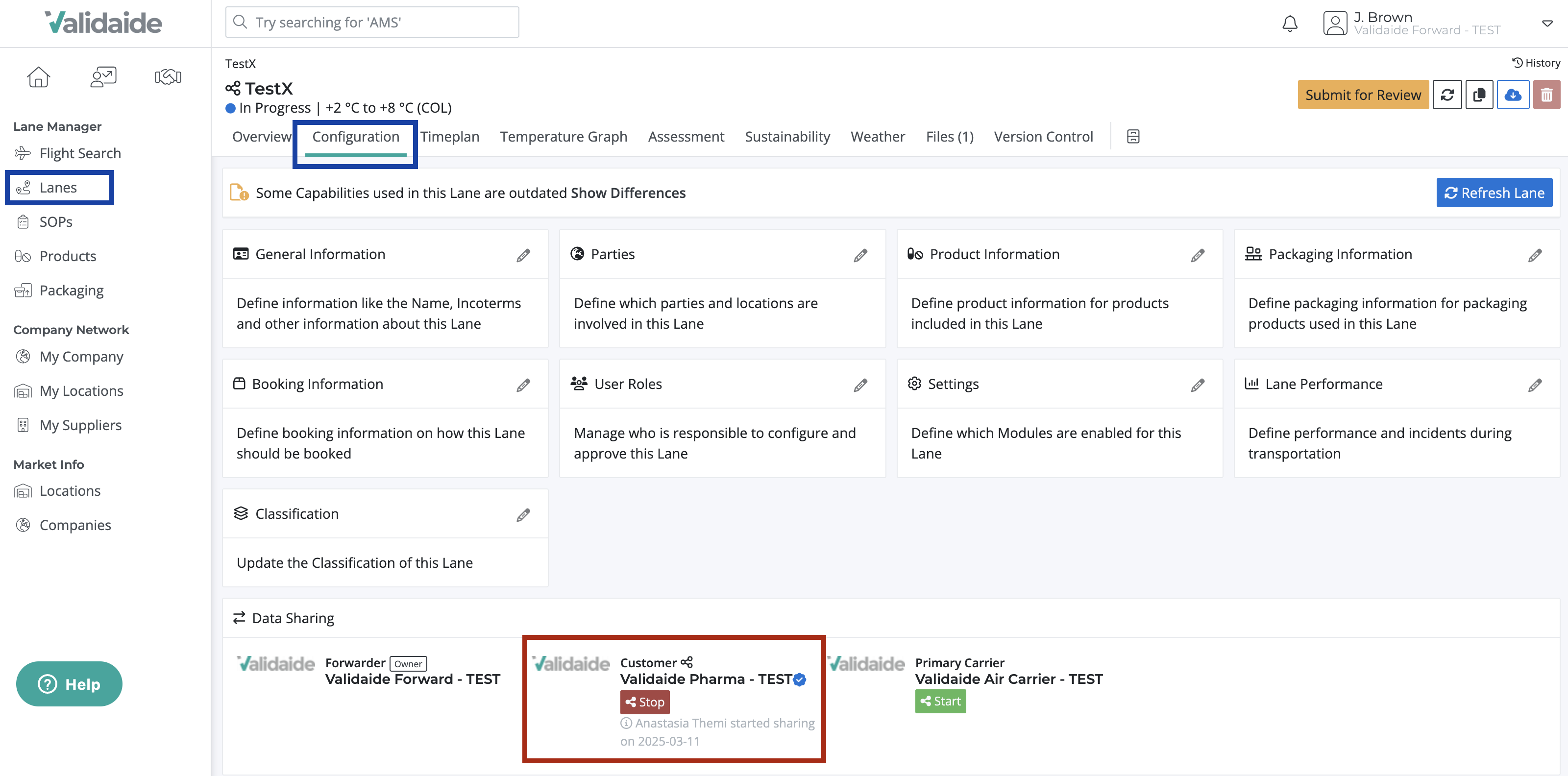This screenshot has width=1568, height=776.
Task: Click the share icon next to Customer
Action: coord(686,662)
